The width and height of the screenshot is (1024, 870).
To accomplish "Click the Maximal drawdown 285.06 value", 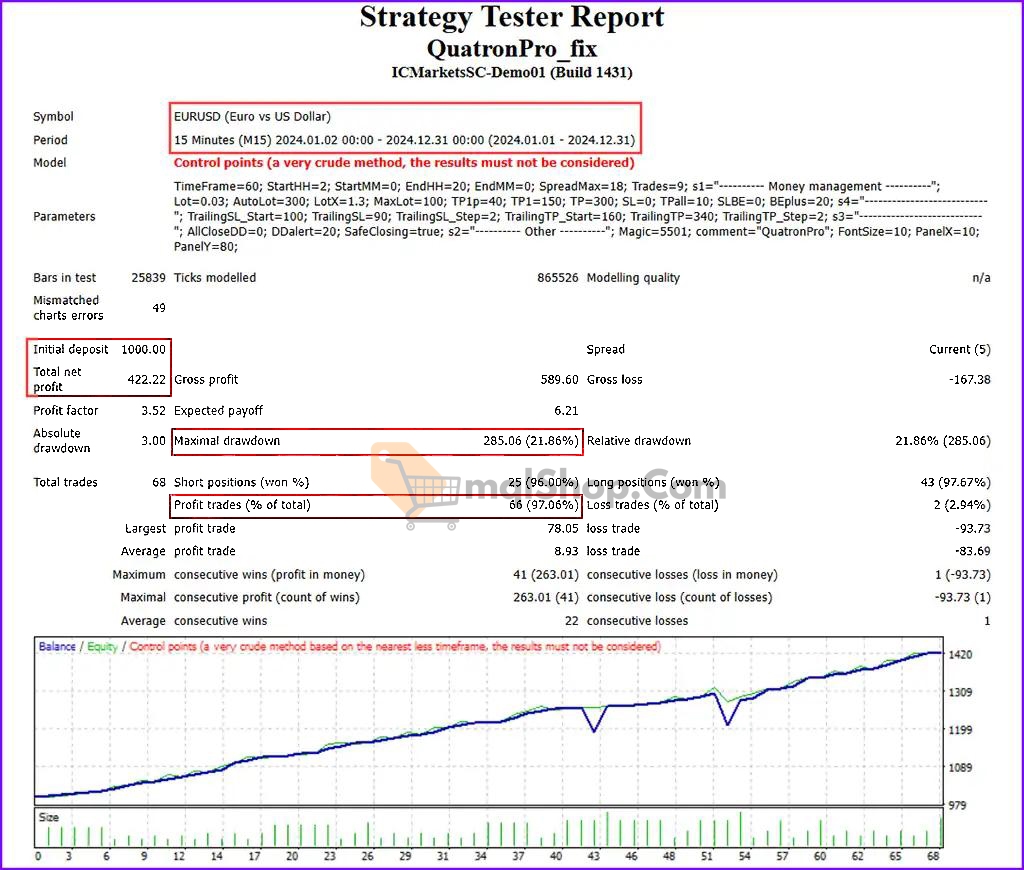I will [528, 441].
